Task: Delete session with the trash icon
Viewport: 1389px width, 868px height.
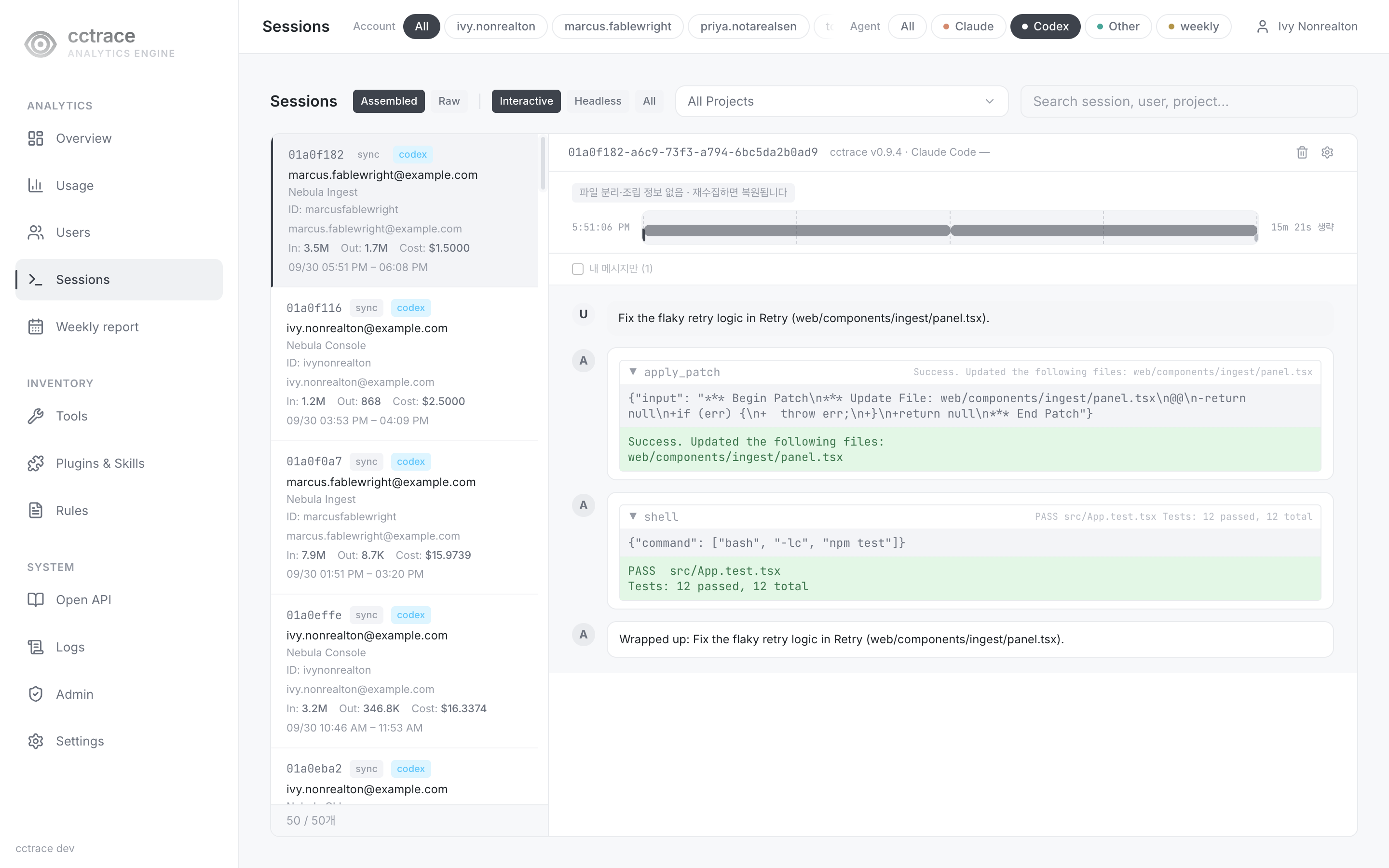Action: pyautogui.click(x=1302, y=152)
